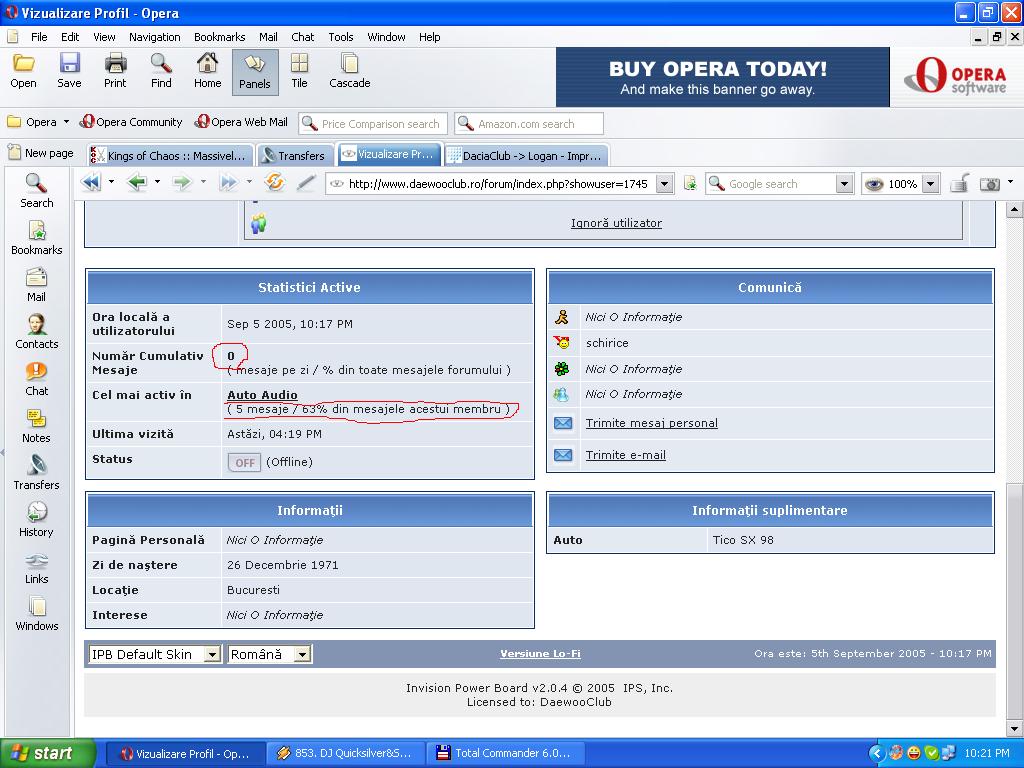Click the Fast forward navigation button
Viewport: 1024px width, 768px height.
point(228,182)
